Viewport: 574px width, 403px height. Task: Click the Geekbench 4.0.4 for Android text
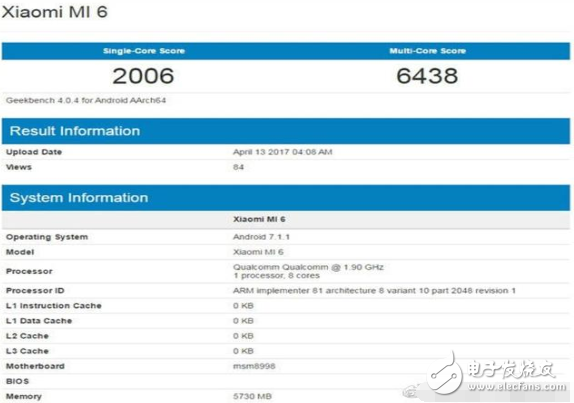86,100
